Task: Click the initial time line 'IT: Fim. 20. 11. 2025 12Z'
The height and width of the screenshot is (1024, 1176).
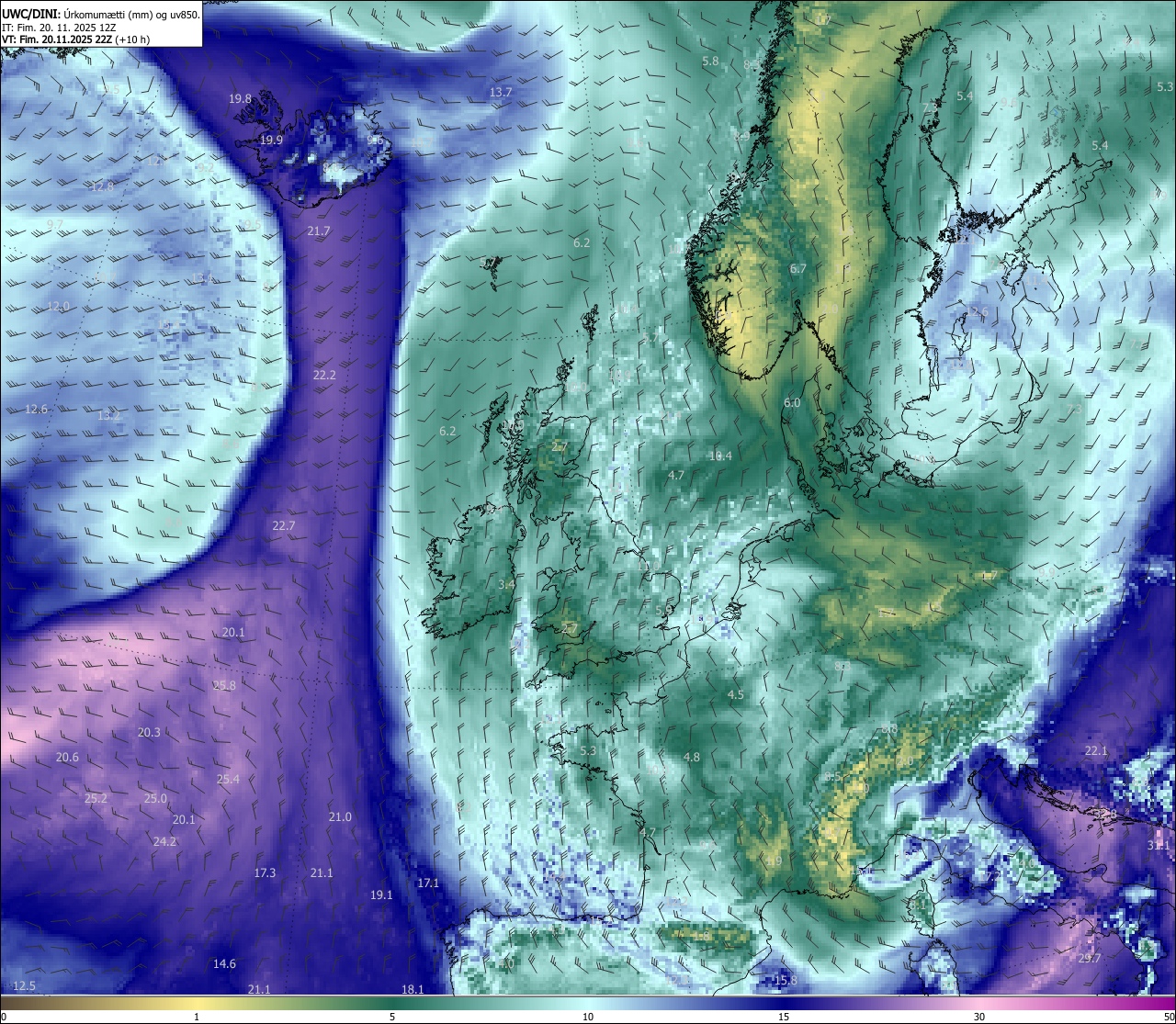Action: (60, 27)
